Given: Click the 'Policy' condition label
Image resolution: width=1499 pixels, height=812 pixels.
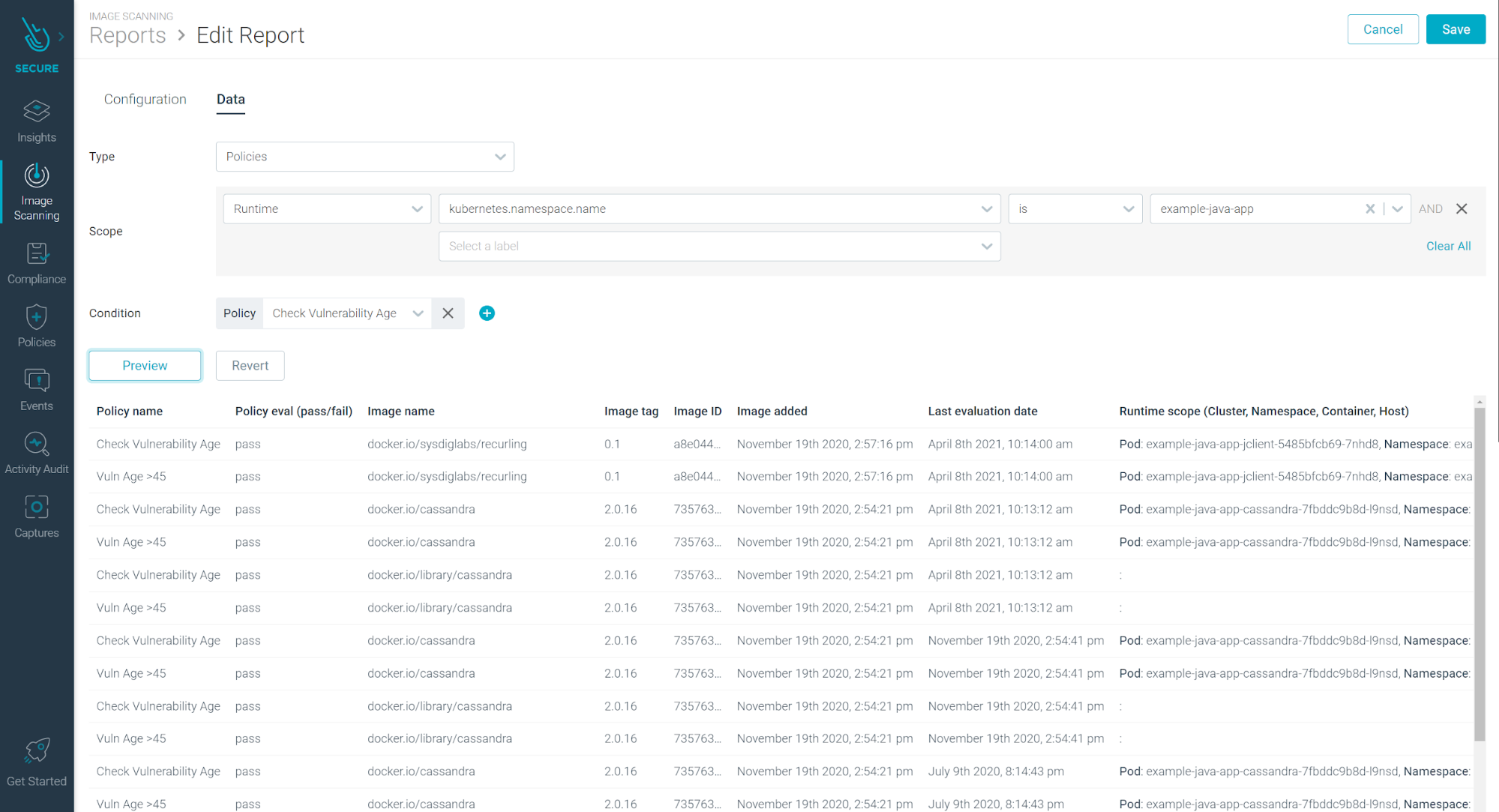Looking at the screenshot, I should point(239,313).
